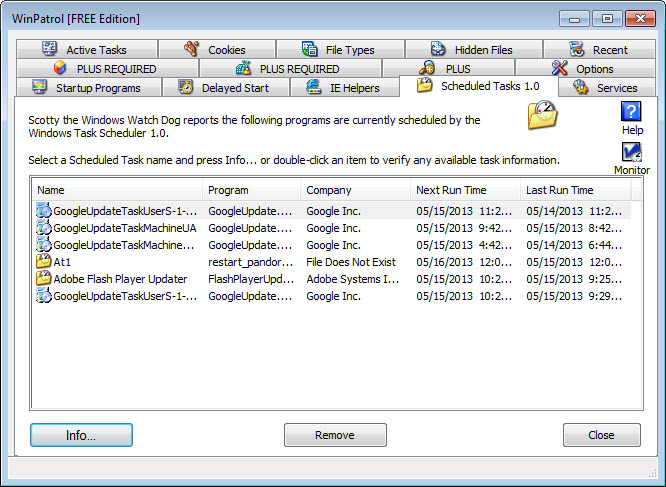The height and width of the screenshot is (487, 666).
Task: Click last run time 05/14/2013 6:44…
Action: click(574, 245)
